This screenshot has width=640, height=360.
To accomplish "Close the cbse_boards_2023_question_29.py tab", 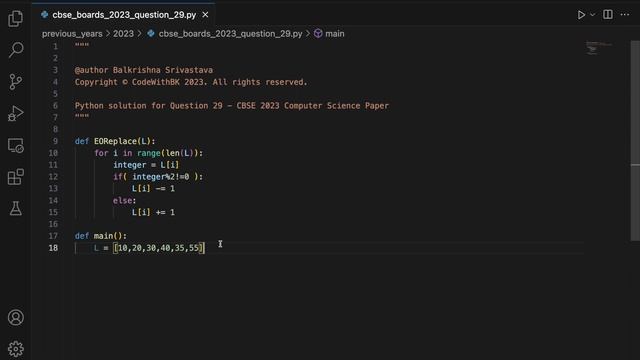I will 205,15.
